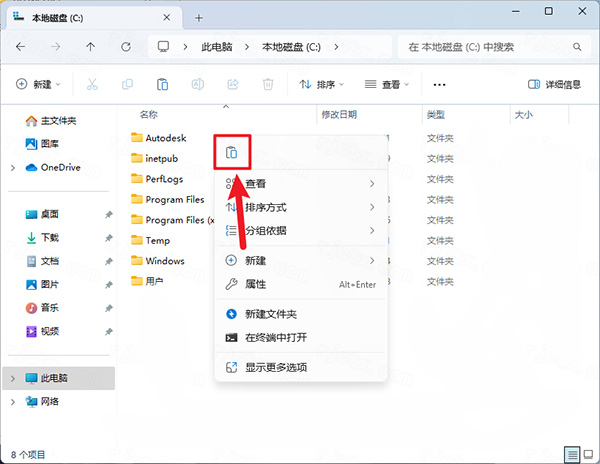Click the copy icon in toolbar
Viewport: 600px width, 464px height.
click(127, 84)
